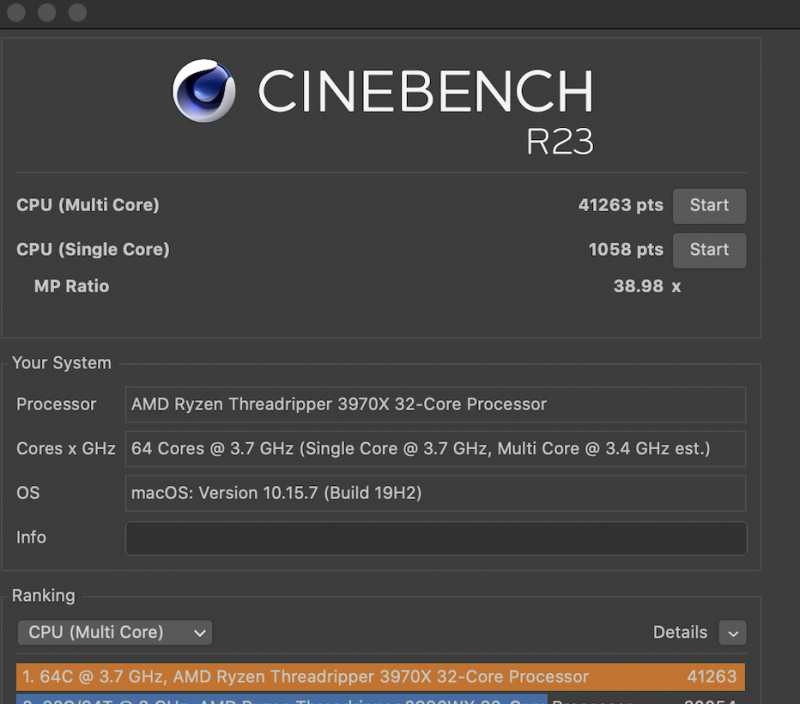800x704 pixels.
Task: Click the chevron on the ranking type dropdown
Action: [x=199, y=632]
